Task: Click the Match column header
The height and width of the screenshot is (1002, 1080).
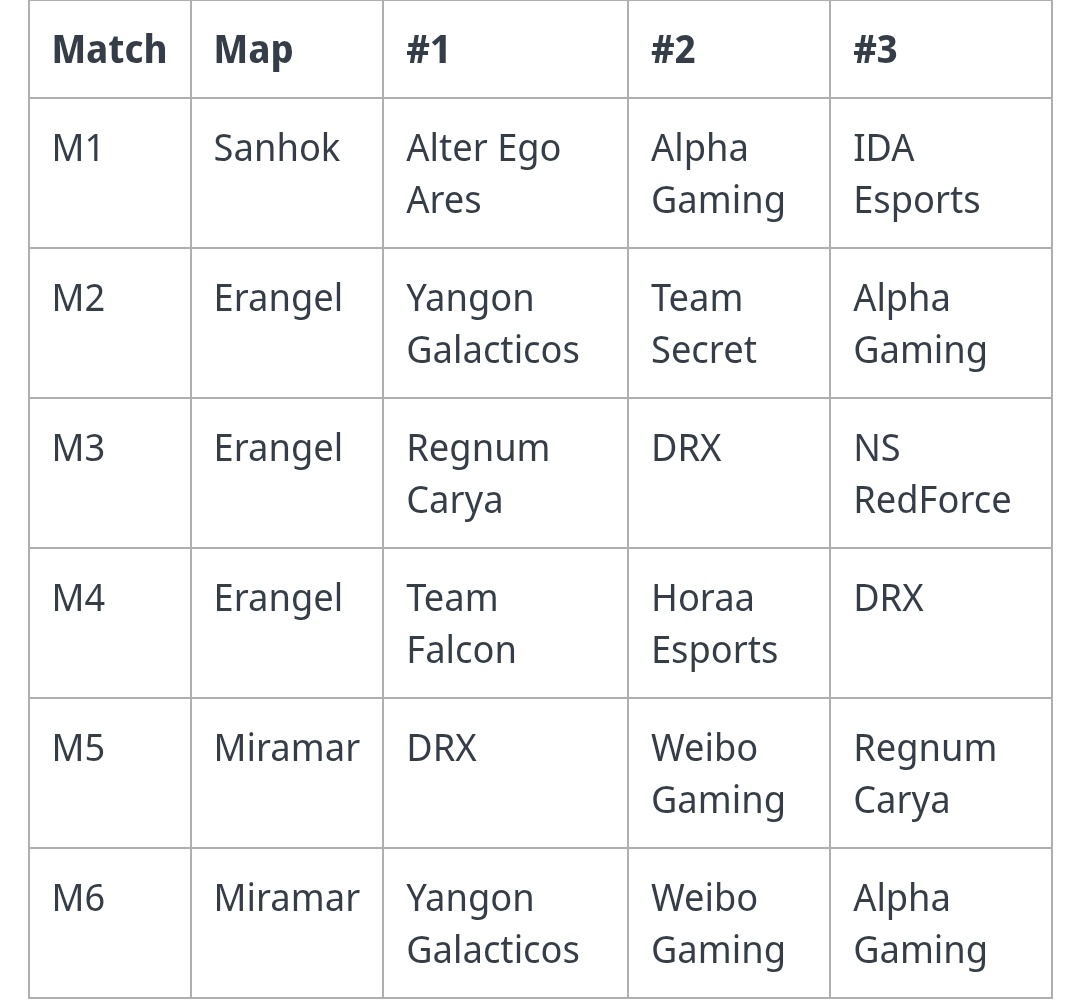Action: click(109, 50)
